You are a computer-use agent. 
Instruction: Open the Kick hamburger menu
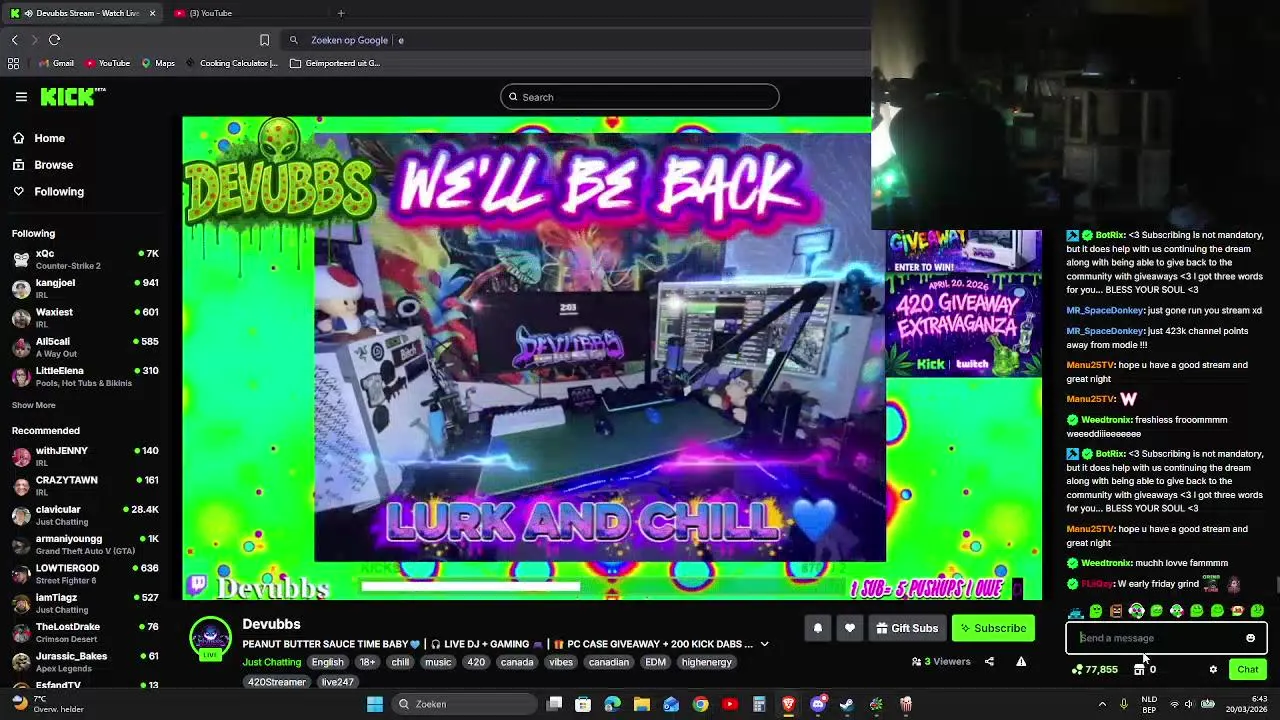[21, 97]
